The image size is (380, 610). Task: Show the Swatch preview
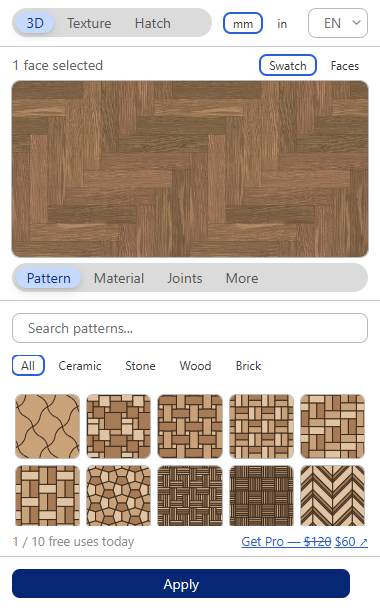288,65
